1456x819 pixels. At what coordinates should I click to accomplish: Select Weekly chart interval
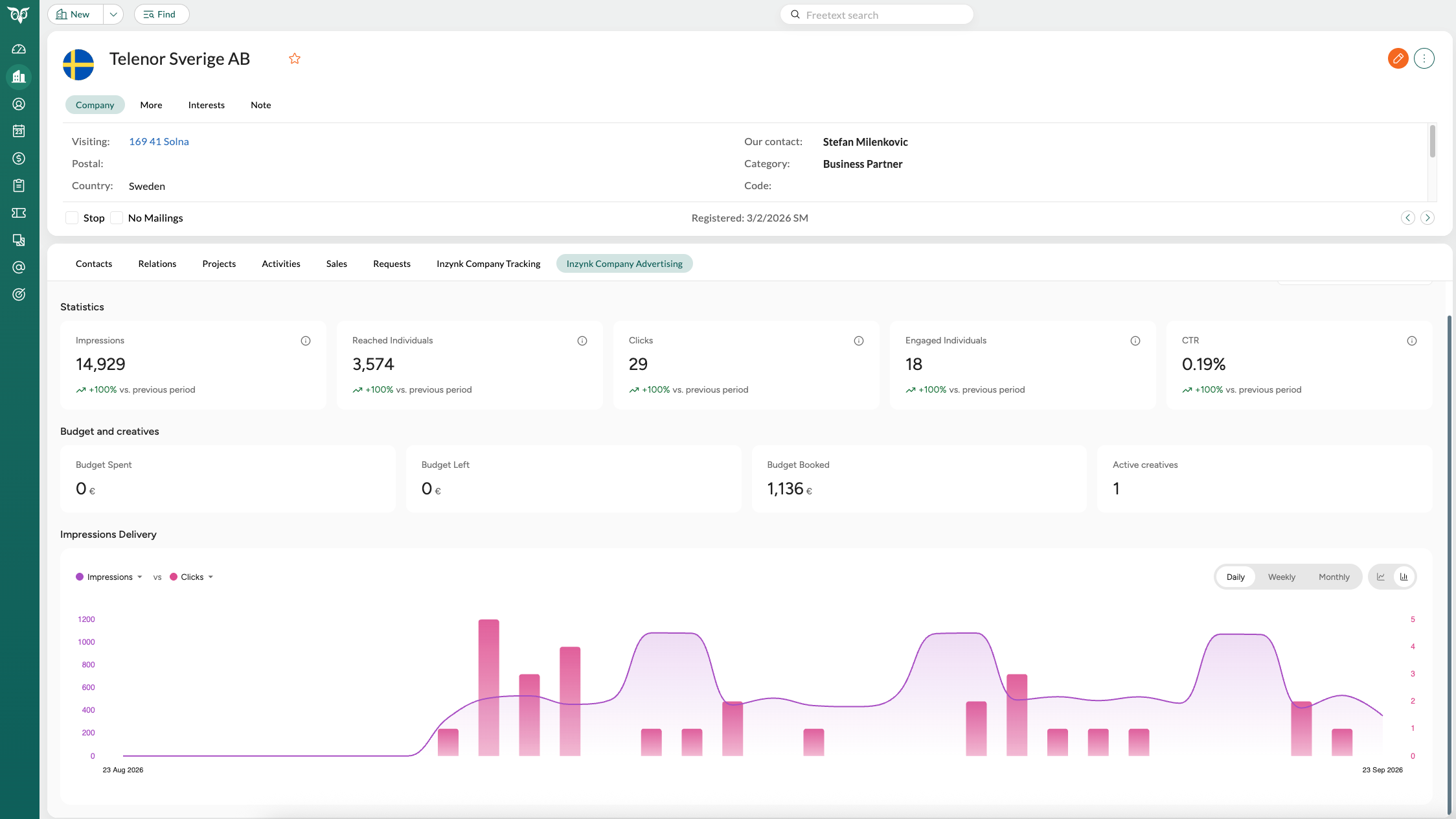click(x=1282, y=577)
